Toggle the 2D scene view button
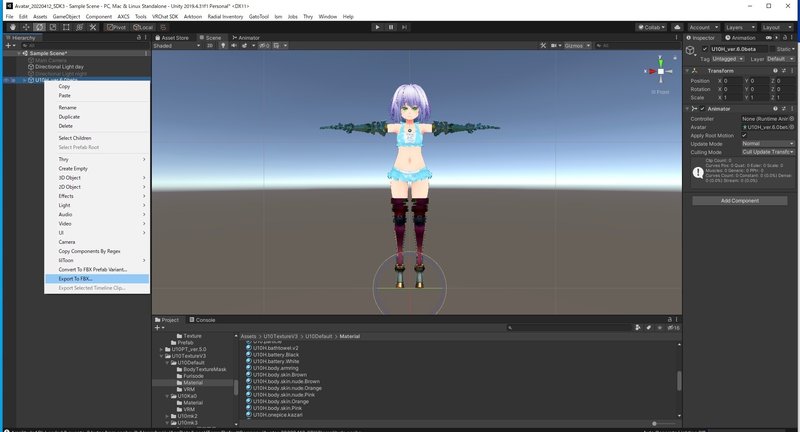This screenshot has width=800, height=432. pos(210,45)
